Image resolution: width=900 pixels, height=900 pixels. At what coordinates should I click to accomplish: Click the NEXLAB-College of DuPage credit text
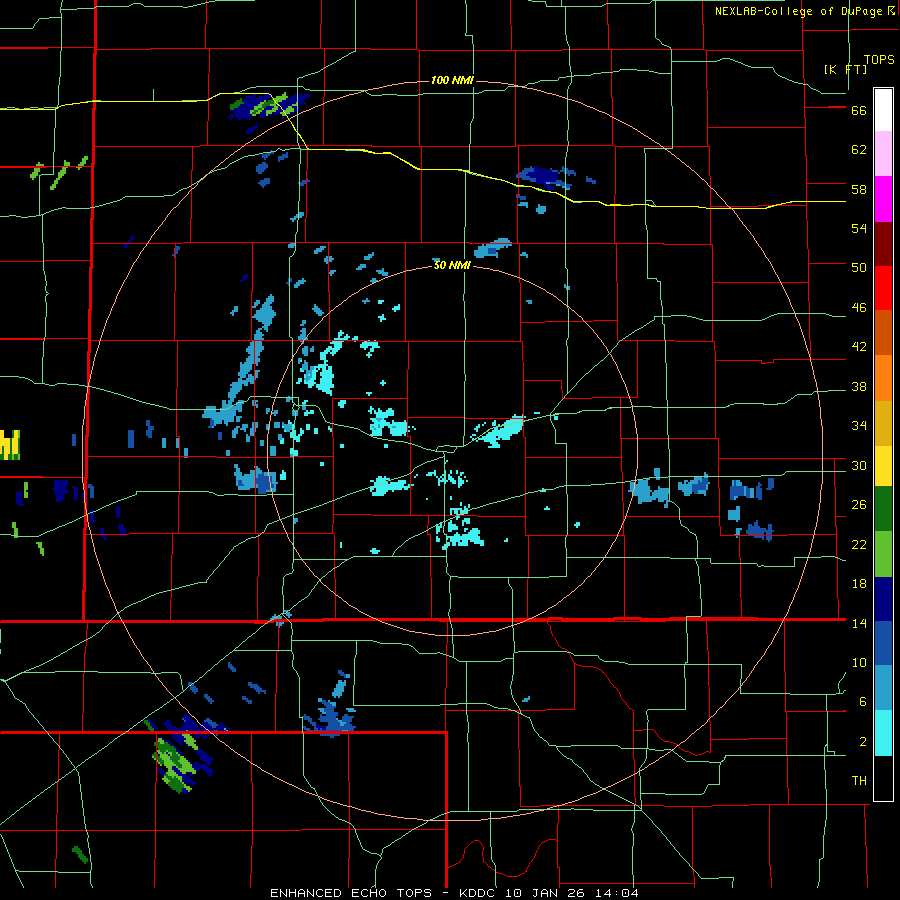(x=804, y=11)
